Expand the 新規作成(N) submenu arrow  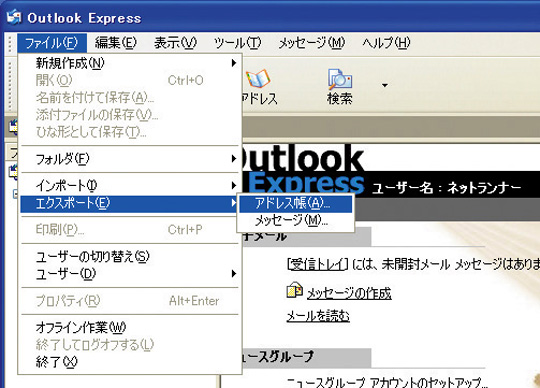234,63
